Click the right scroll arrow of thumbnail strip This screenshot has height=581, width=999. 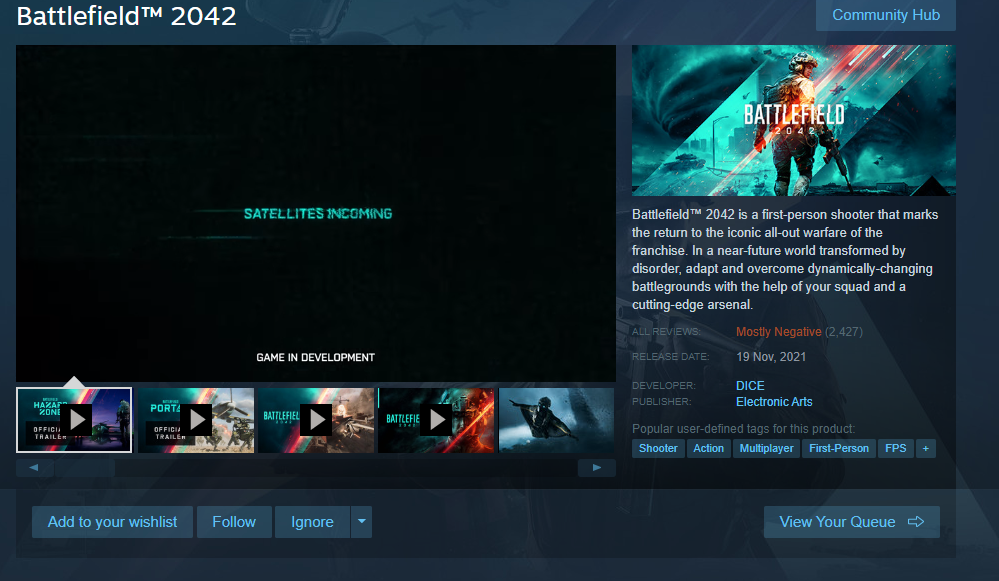(x=596, y=468)
